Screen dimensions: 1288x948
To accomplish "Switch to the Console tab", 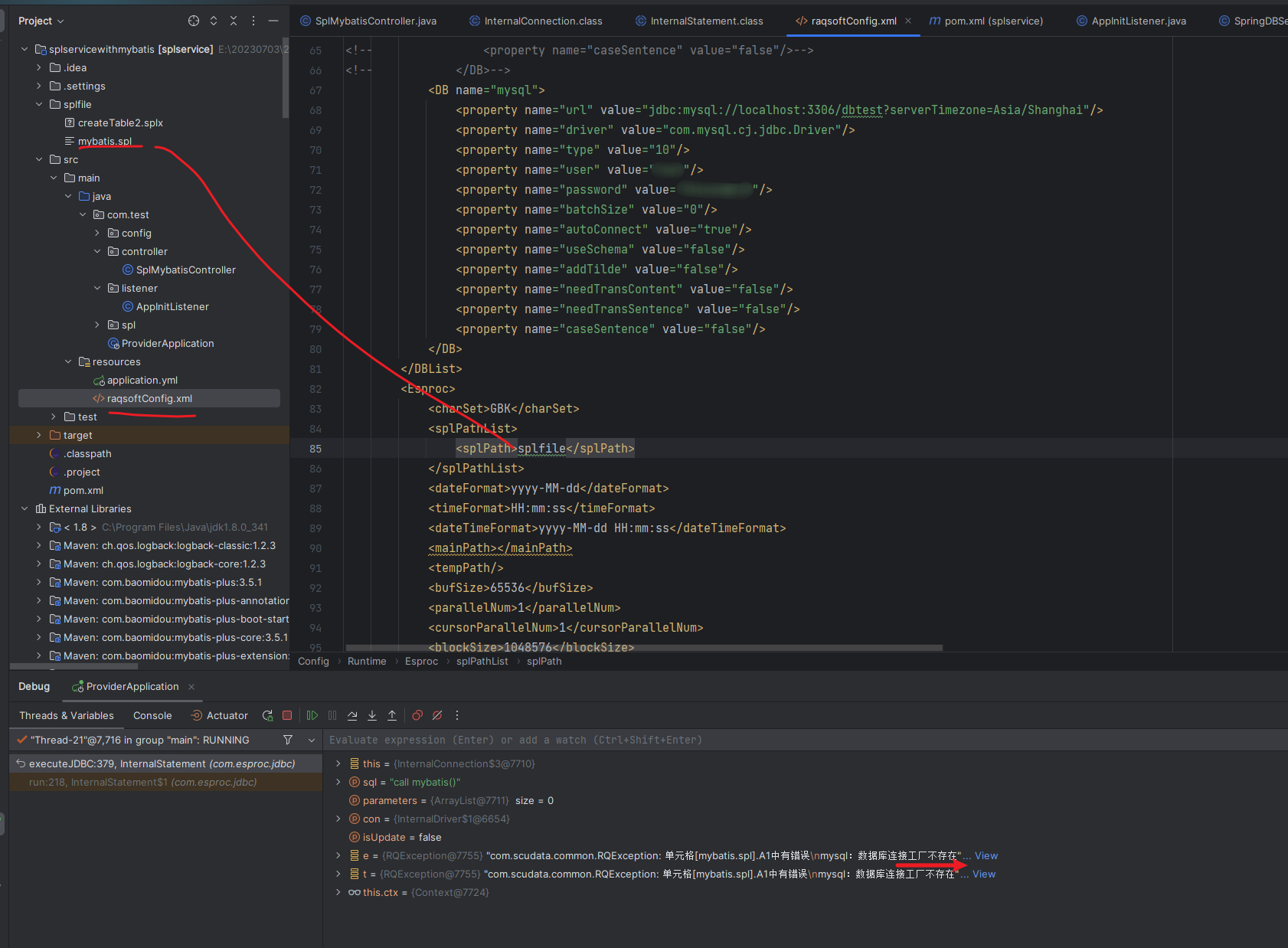I will 152,715.
